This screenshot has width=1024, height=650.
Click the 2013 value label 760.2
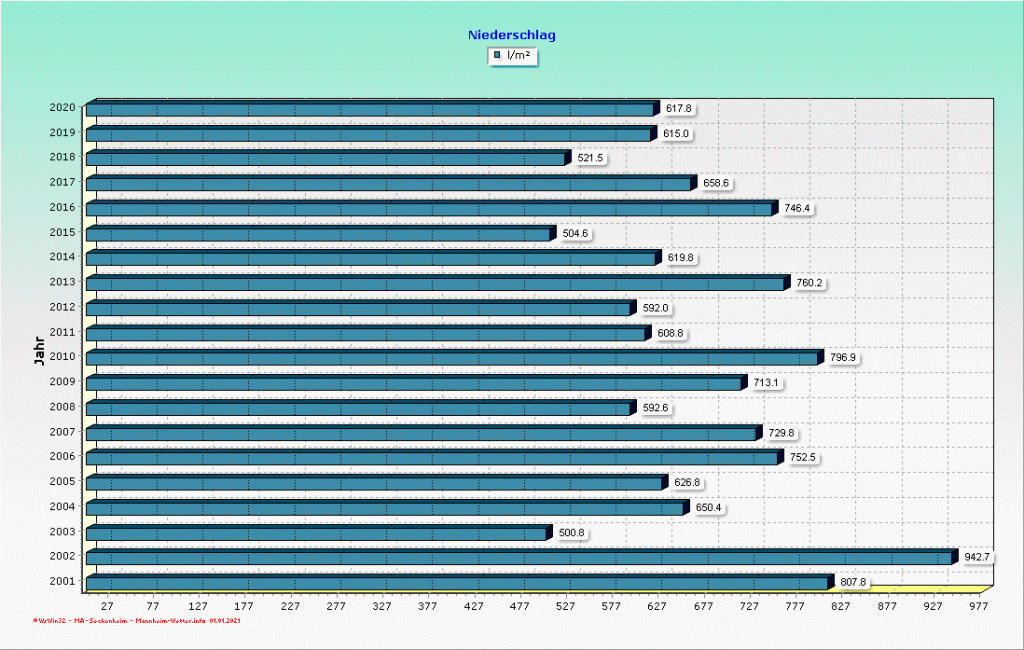[809, 283]
